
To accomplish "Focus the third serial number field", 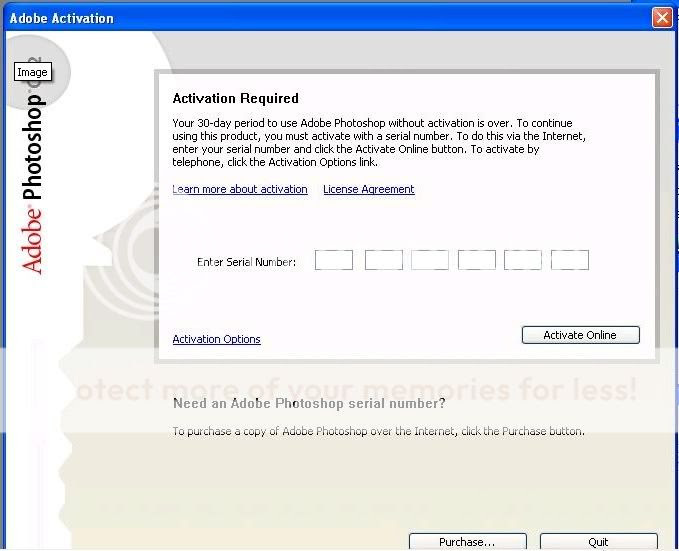I will click(430, 260).
